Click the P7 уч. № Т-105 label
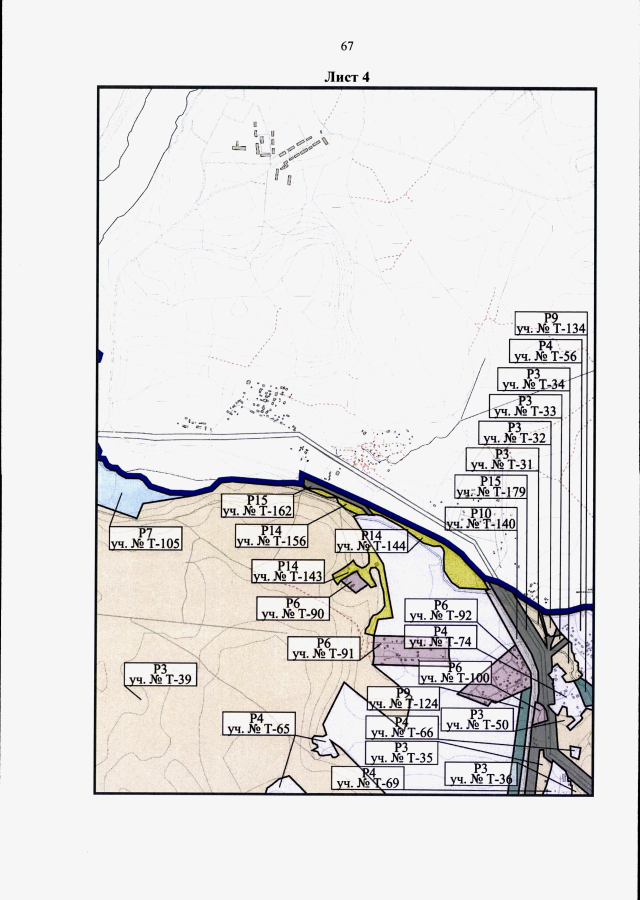640x900 pixels. (145, 538)
